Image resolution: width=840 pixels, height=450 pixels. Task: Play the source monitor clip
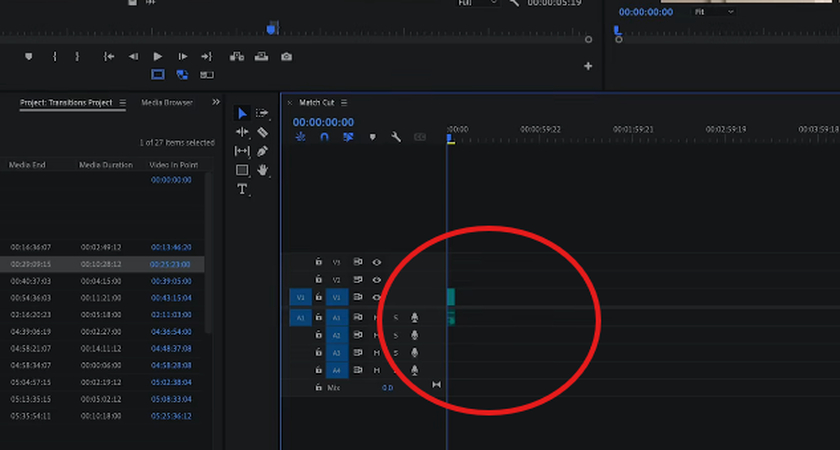158,56
